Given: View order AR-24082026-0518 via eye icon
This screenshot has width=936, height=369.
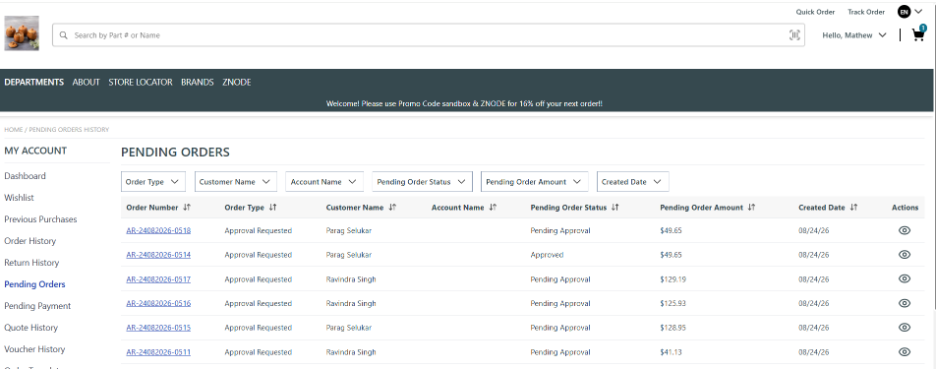Looking at the screenshot, I should click(904, 230).
